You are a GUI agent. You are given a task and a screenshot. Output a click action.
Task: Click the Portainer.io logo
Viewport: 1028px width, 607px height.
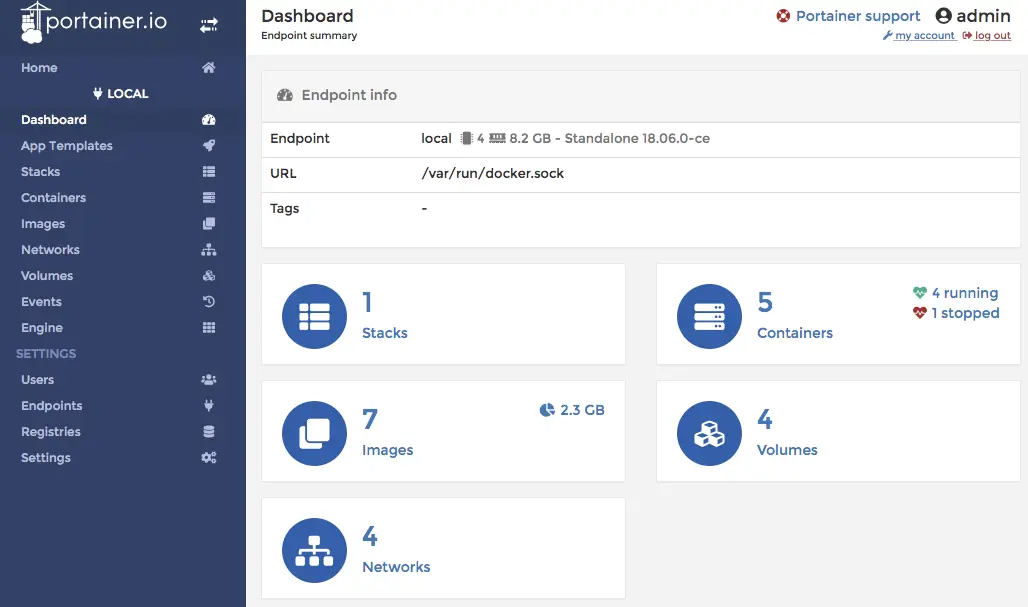click(x=94, y=22)
